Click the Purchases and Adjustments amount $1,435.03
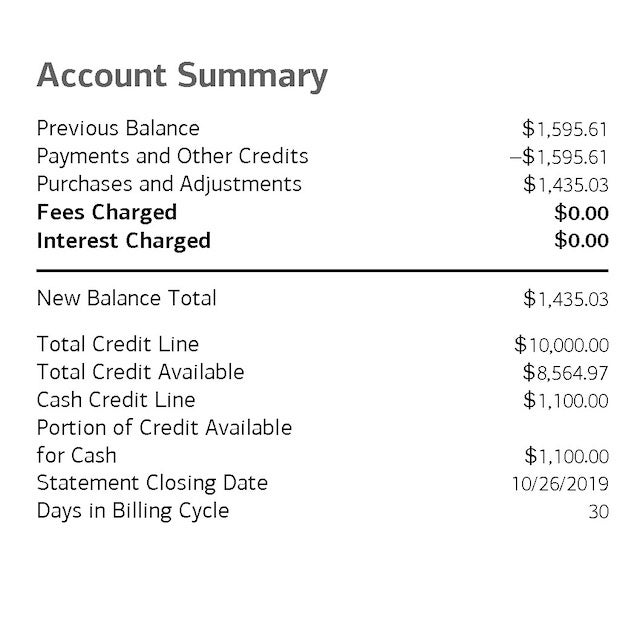The width and height of the screenshot is (640, 640). [565, 185]
